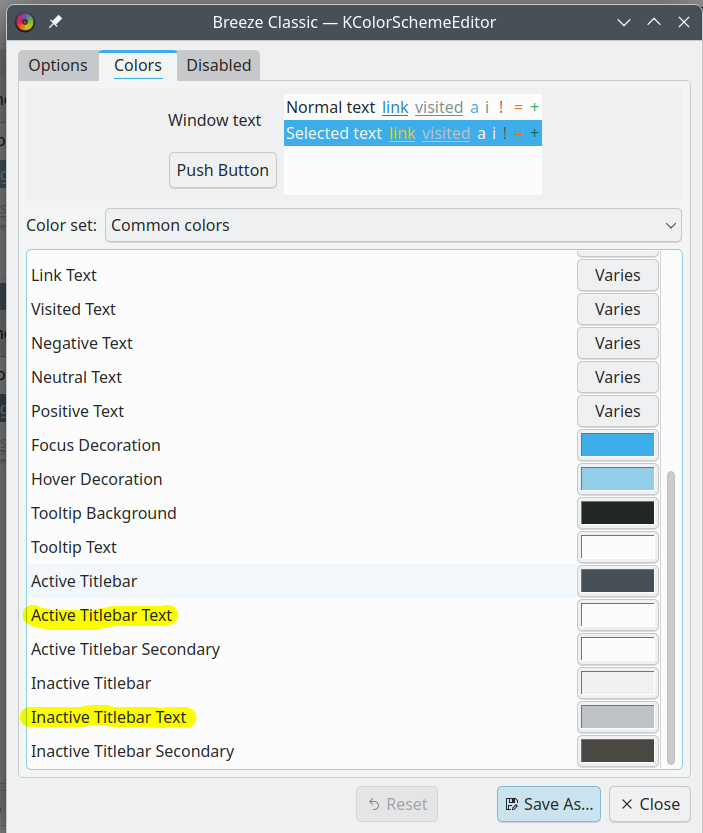Click the 'link' in Normal text preview
703x833 pixels.
pyautogui.click(x=395, y=107)
